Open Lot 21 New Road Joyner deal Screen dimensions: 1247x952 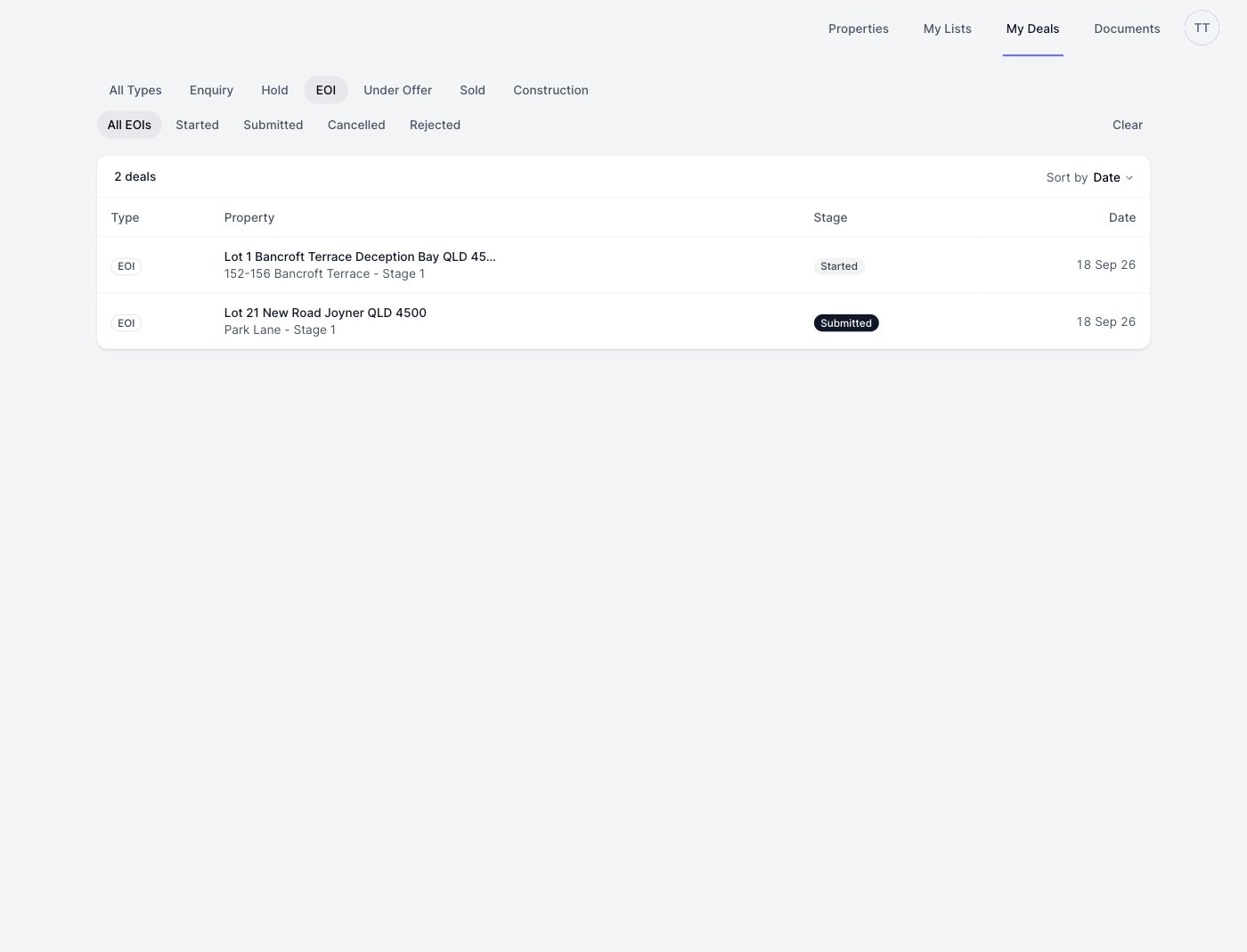[x=623, y=321]
